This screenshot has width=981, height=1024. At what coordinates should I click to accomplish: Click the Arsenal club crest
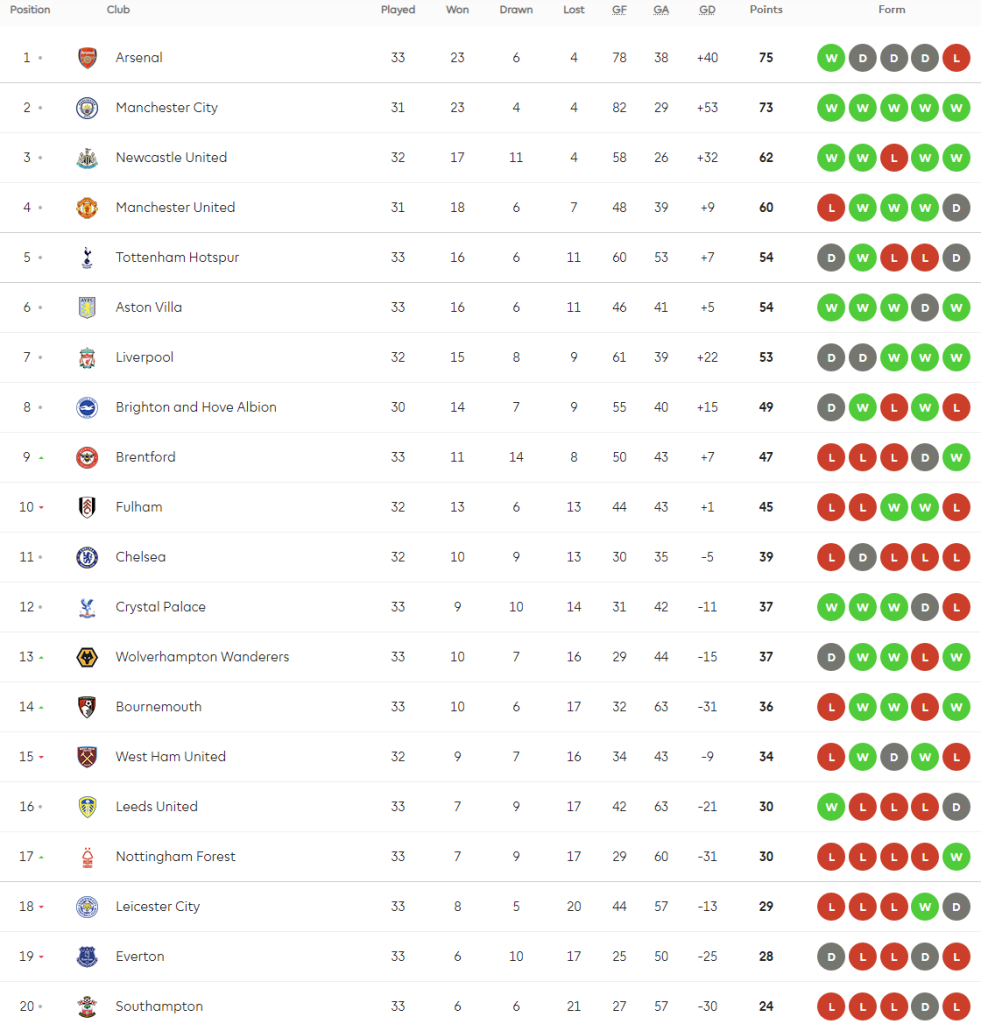coord(87,58)
